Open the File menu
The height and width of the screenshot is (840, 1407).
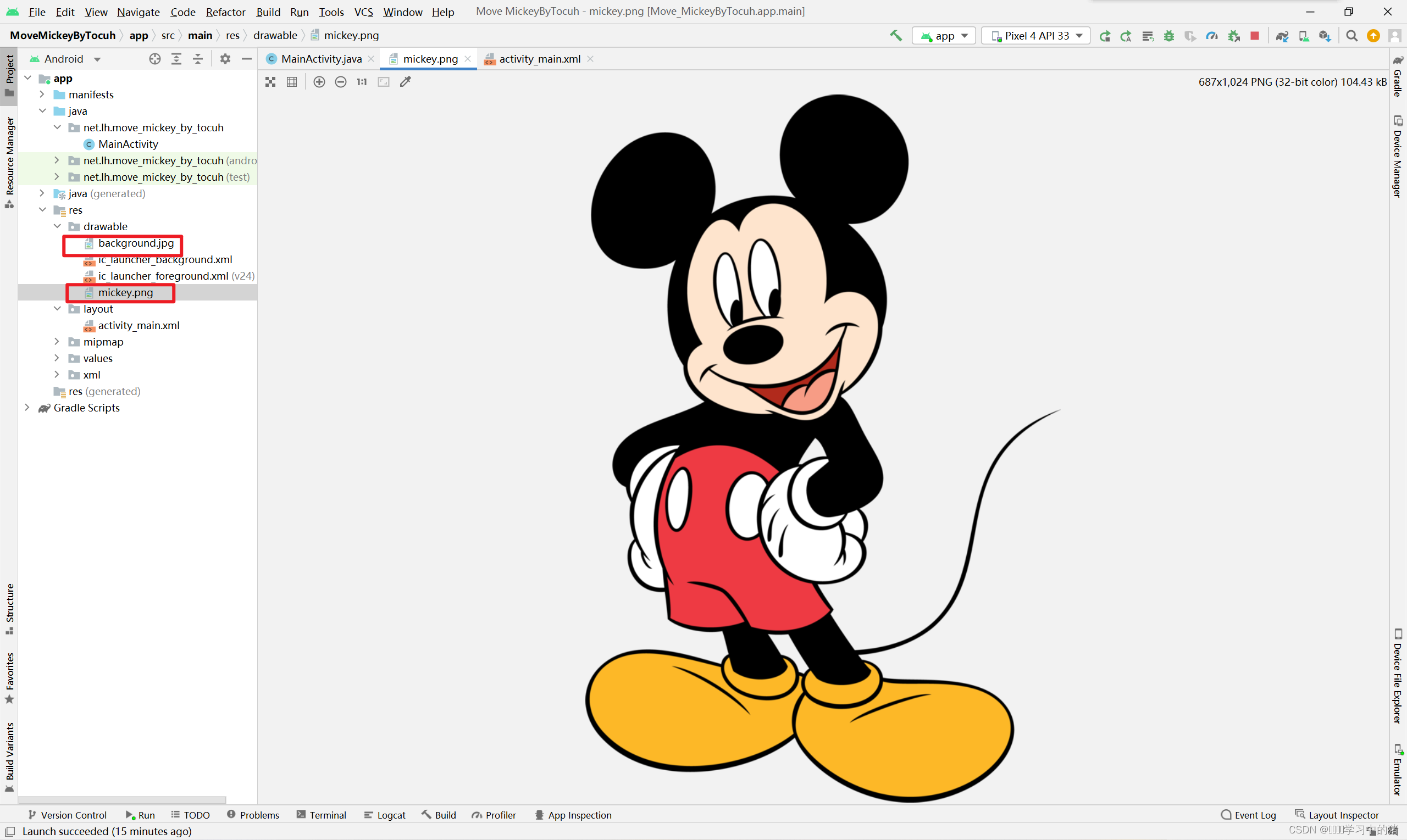(37, 12)
